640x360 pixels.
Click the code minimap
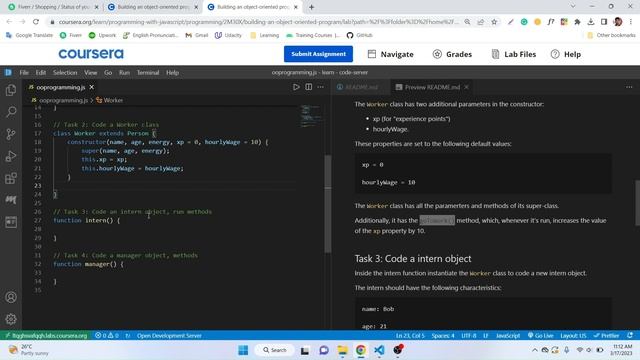[x=311, y=115]
